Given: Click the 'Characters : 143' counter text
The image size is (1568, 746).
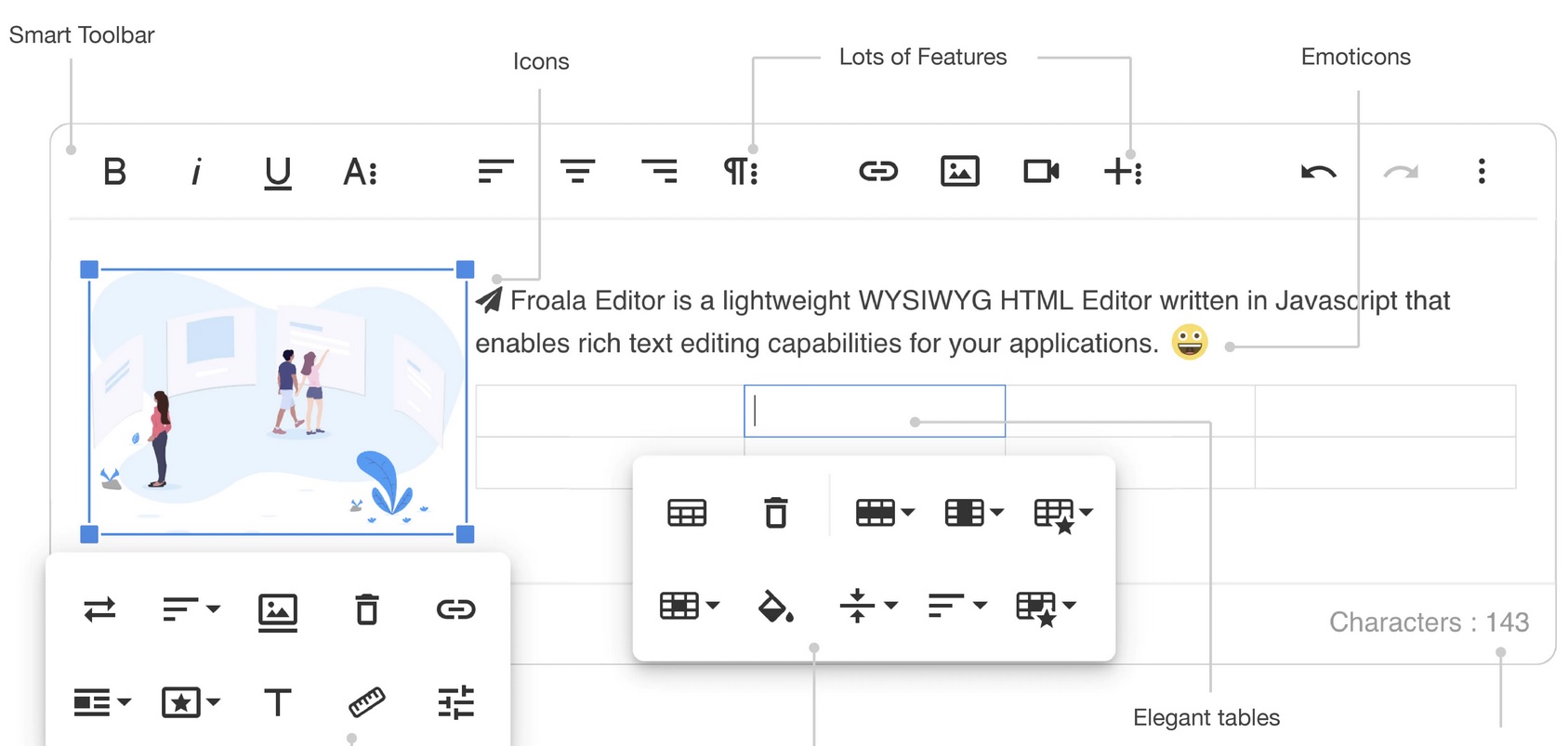Looking at the screenshot, I should pyautogui.click(x=1429, y=622).
